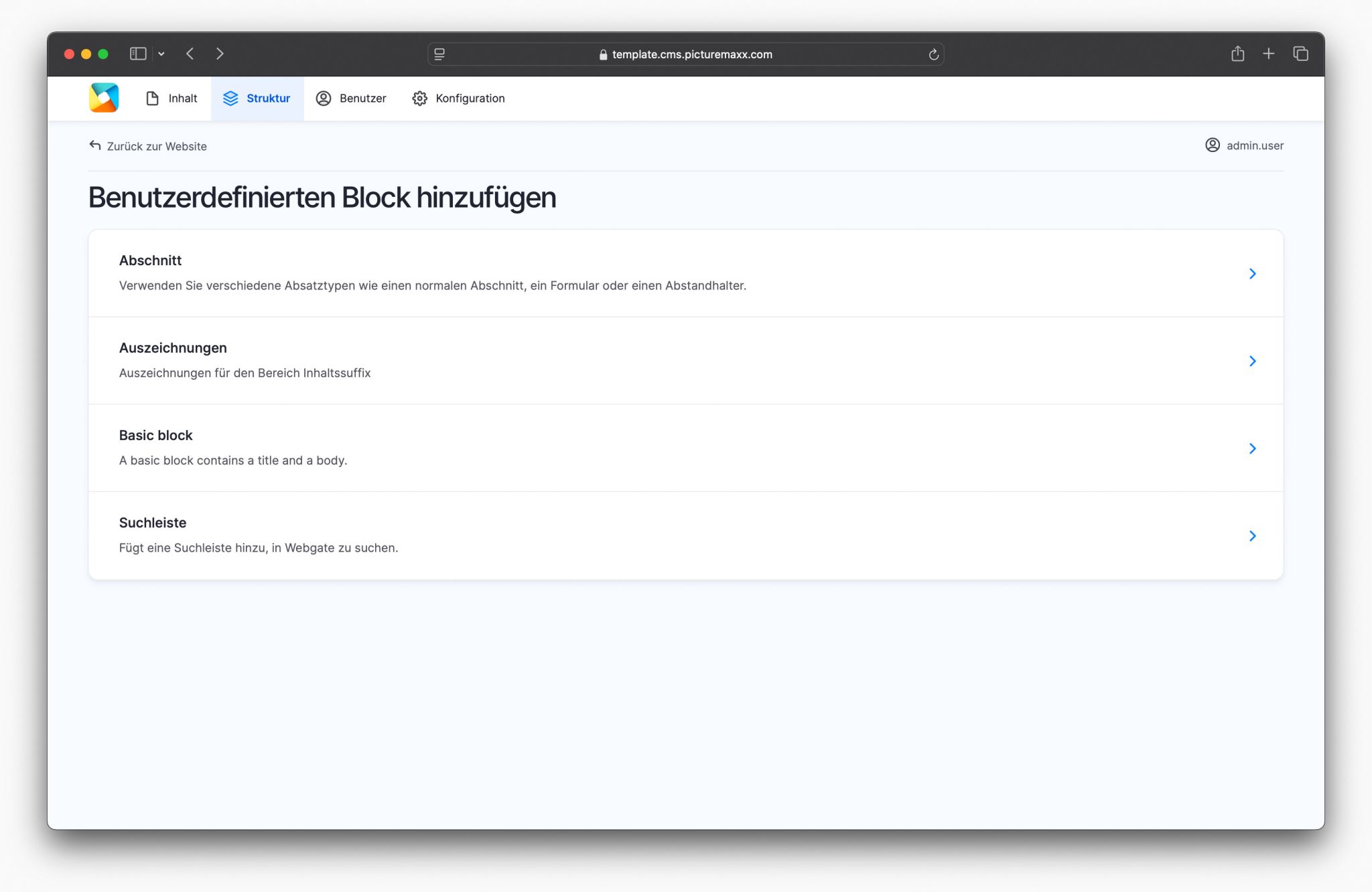1372x892 pixels.
Task: Expand the Abschnitt row chevron
Action: click(x=1252, y=273)
